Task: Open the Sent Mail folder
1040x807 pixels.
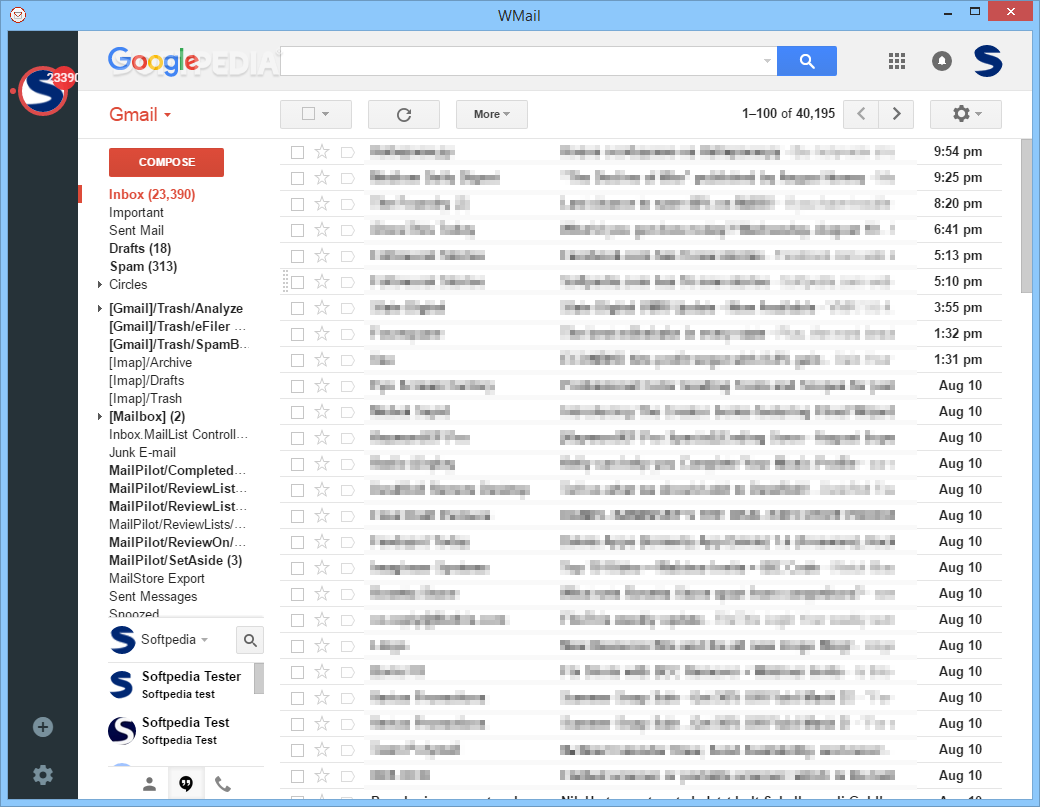Action: tap(136, 231)
